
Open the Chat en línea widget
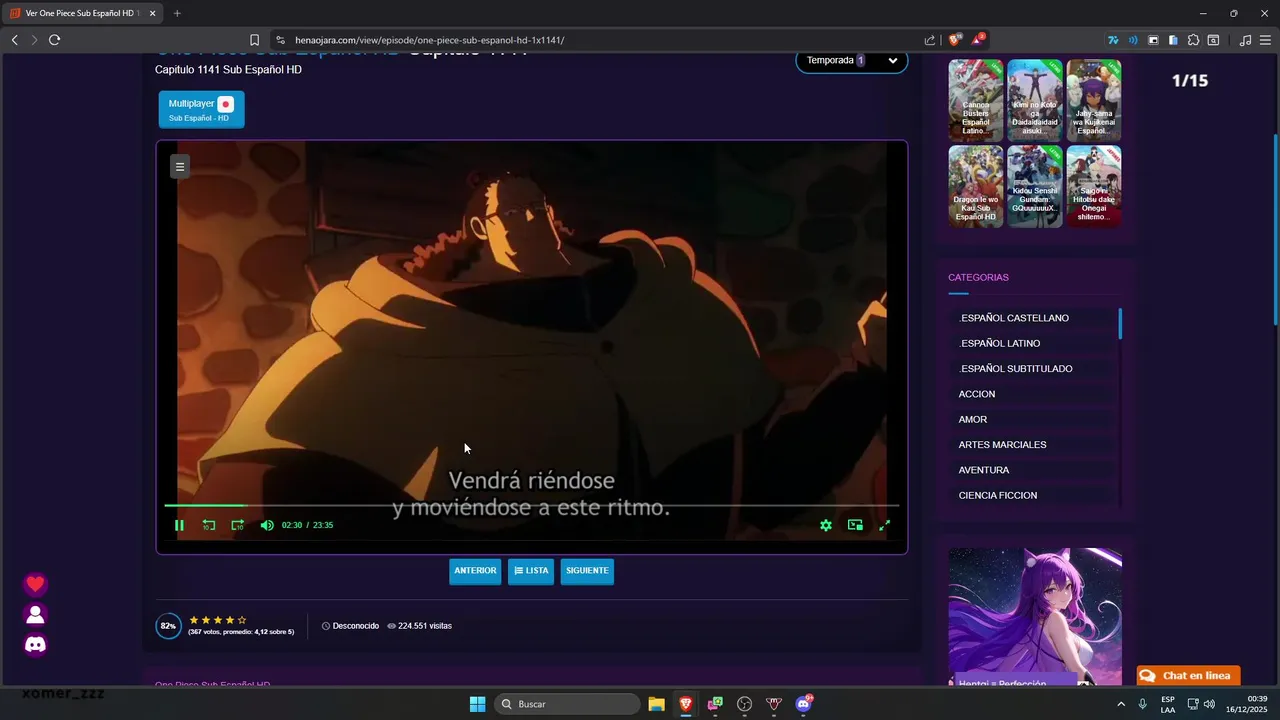point(1188,676)
